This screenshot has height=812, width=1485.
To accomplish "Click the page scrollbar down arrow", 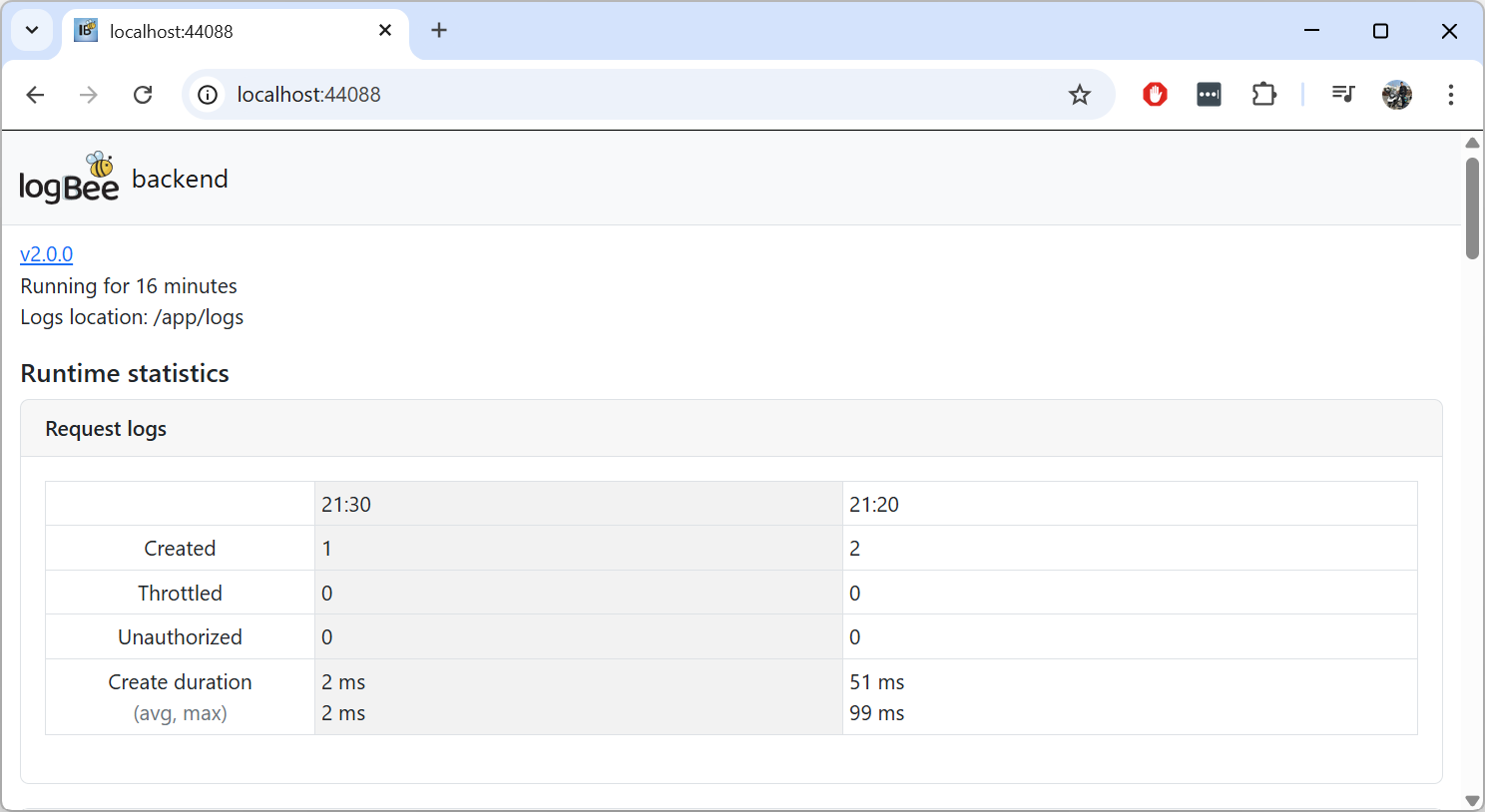I will pos(1472,800).
